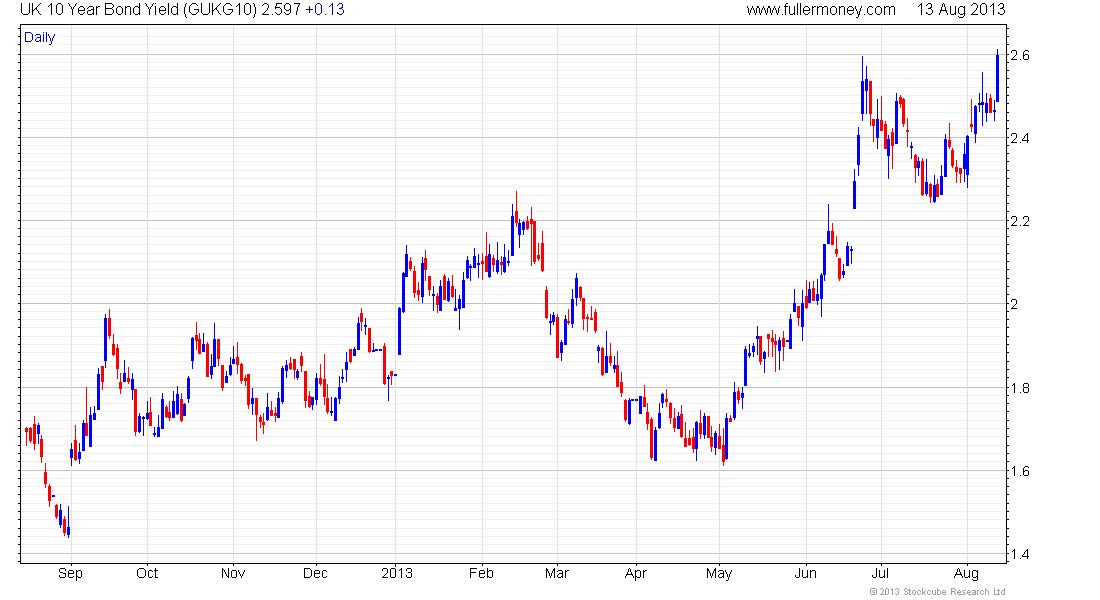Viewport: 1100px width, 600px height.
Task: Click the change value '+0.13'
Action: coord(325,10)
